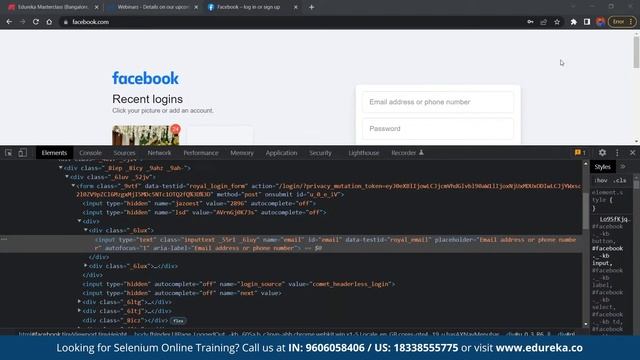Open the Application tab in DevTools

coord(281,153)
